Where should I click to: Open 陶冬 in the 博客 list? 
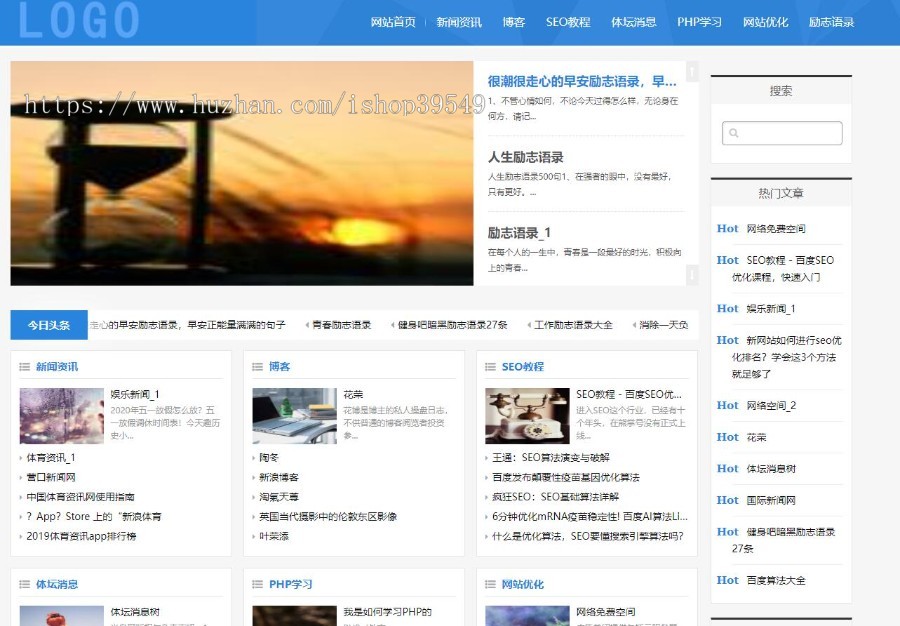point(269,458)
